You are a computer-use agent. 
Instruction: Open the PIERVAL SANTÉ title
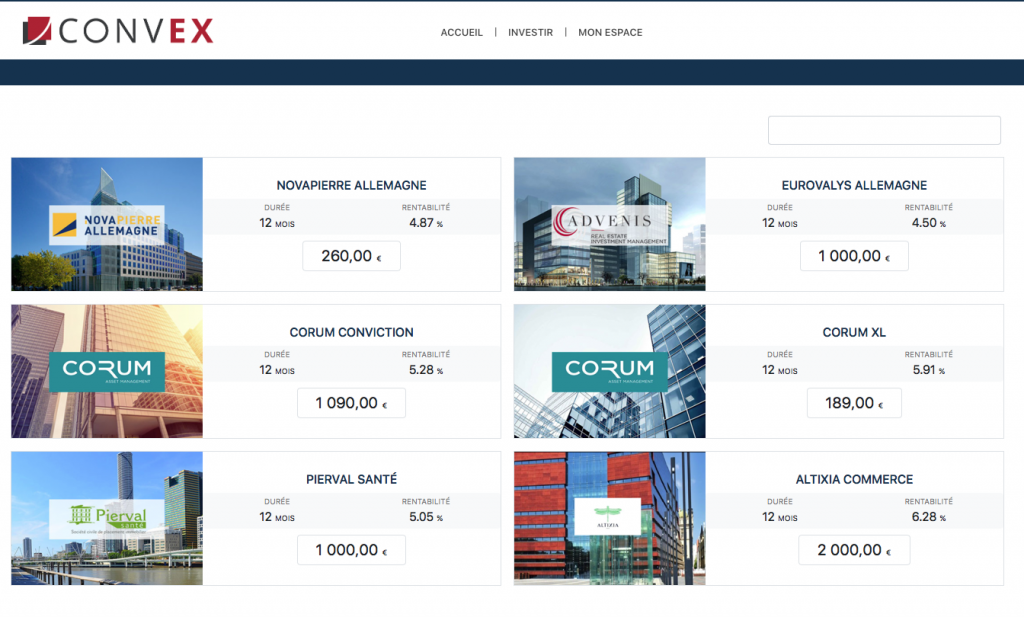pos(351,479)
